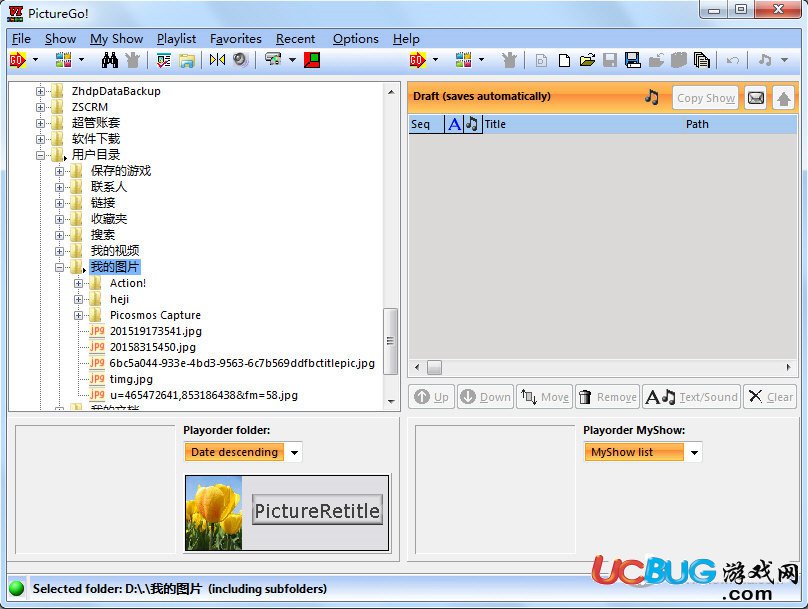Start MyShow with the right GO icon
This screenshot has width=808, height=609.
(x=417, y=60)
